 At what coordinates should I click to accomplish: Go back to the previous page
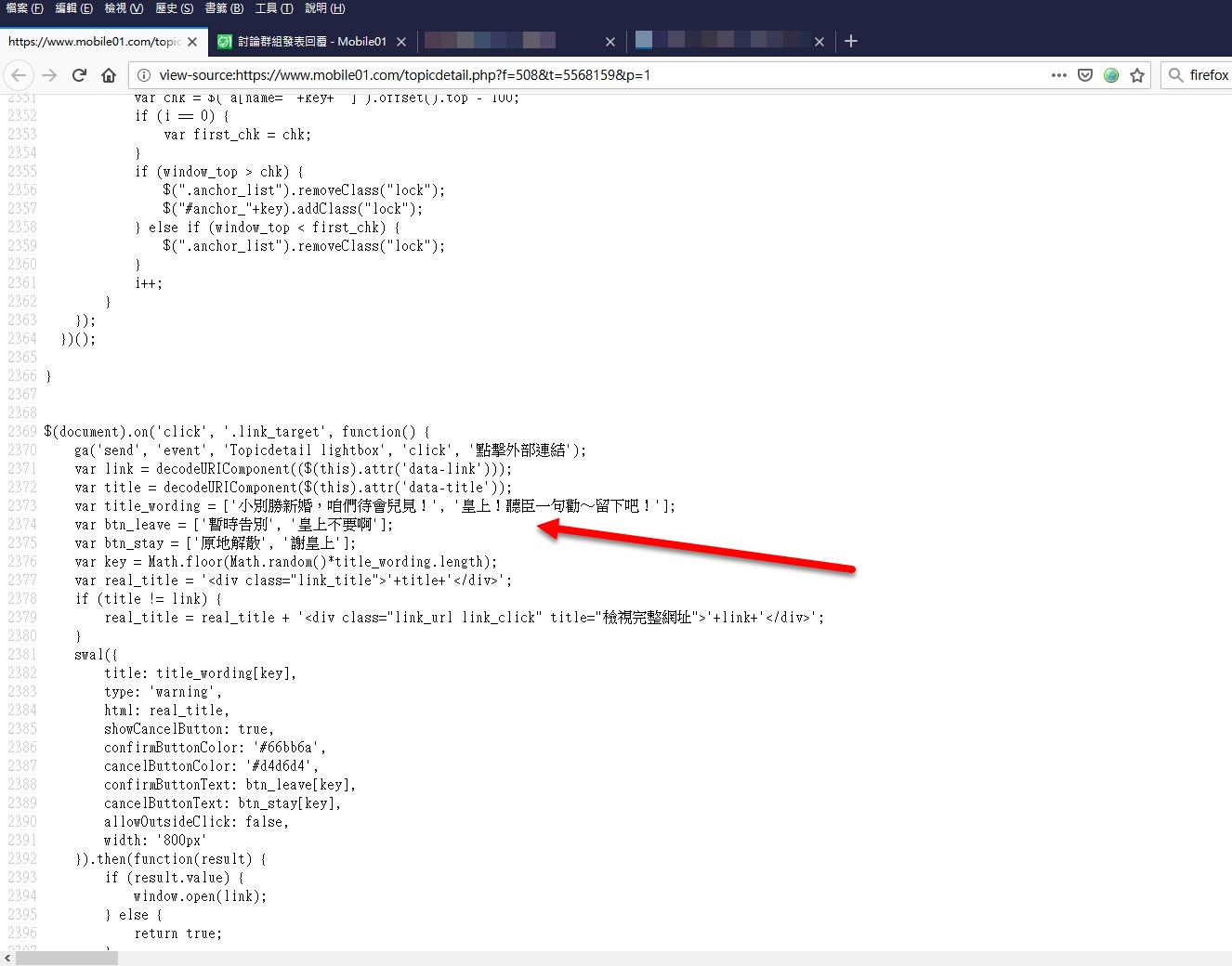click(19, 75)
